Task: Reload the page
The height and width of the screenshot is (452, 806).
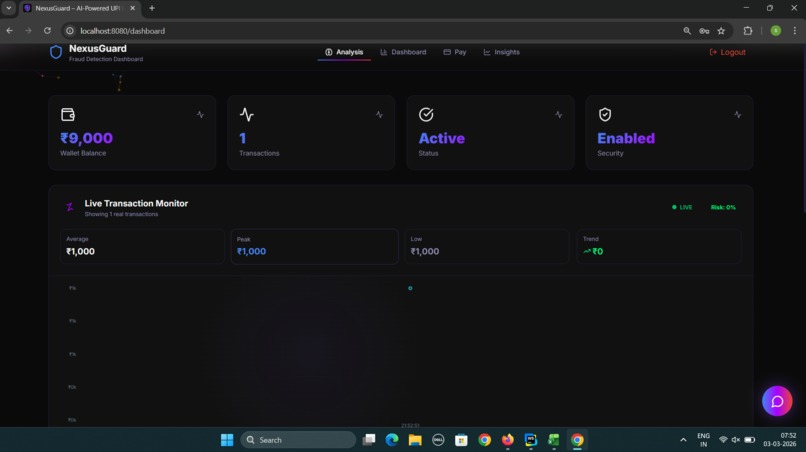Action: point(47,31)
